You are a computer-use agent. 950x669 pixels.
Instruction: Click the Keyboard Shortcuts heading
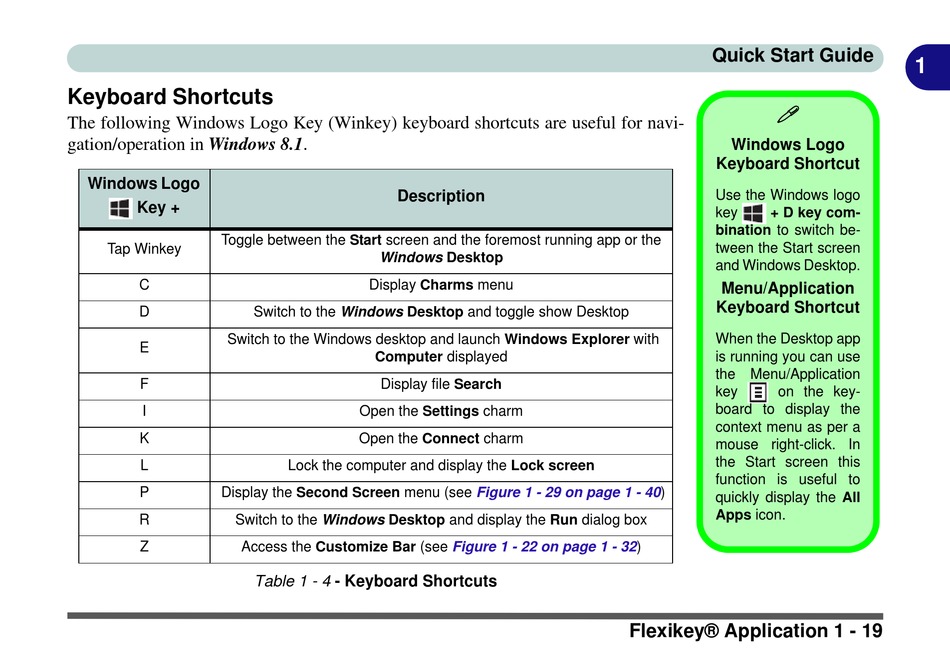tap(170, 97)
